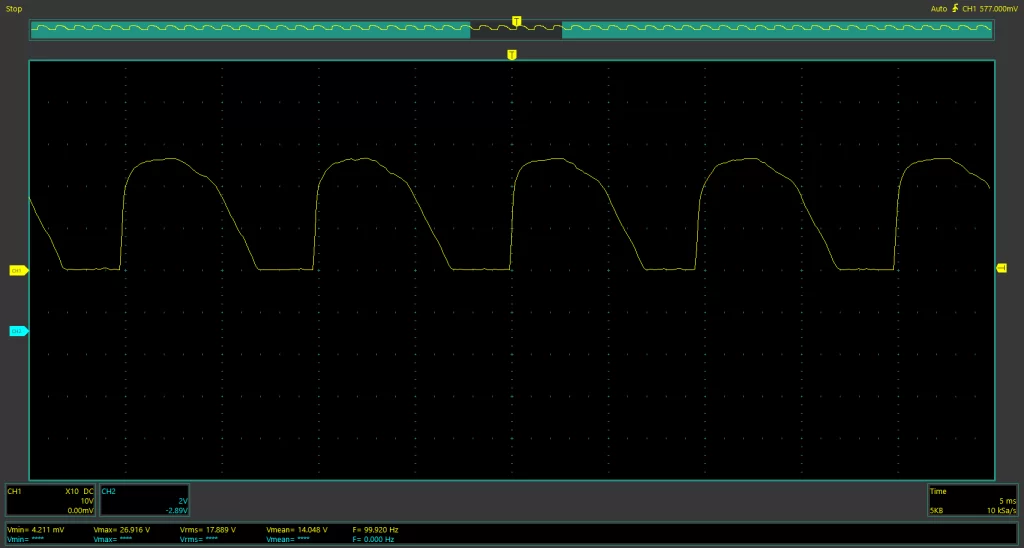Click the -2.89V offset value in CH2
This screenshot has height=548, width=1024.
click(177, 510)
